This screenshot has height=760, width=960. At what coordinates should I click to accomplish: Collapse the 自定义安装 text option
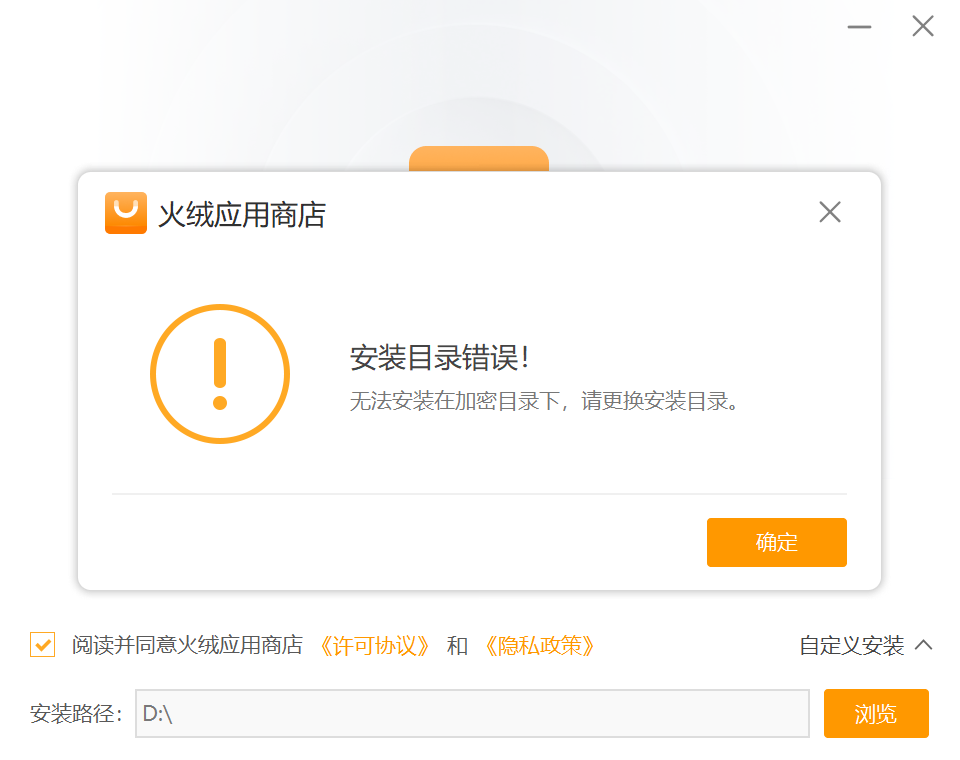pyautogui.click(x=851, y=646)
